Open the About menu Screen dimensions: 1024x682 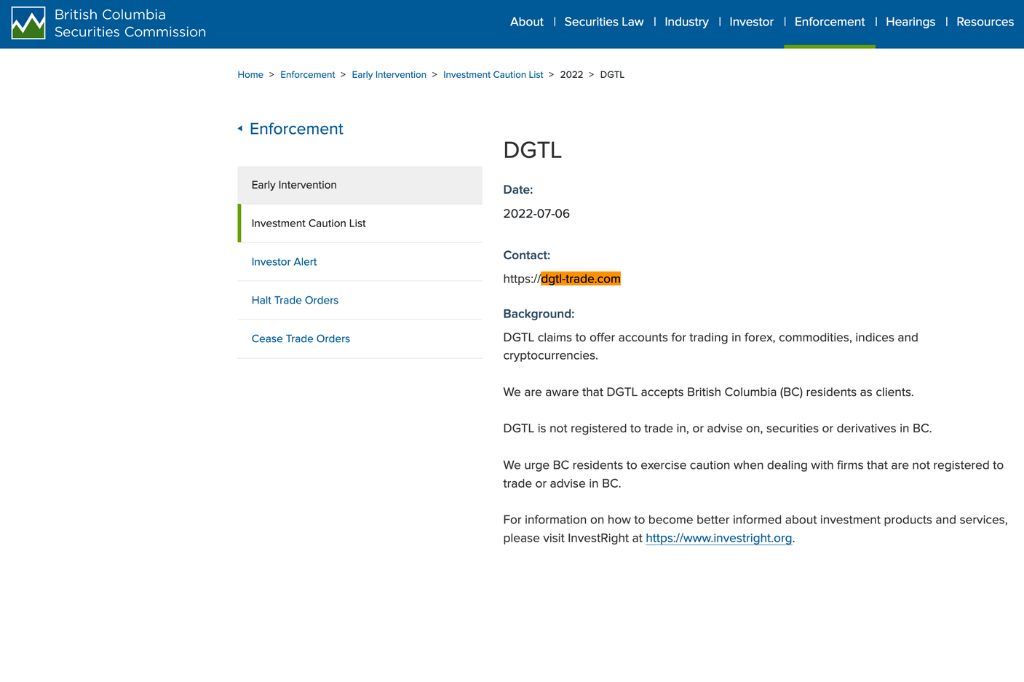click(x=526, y=22)
